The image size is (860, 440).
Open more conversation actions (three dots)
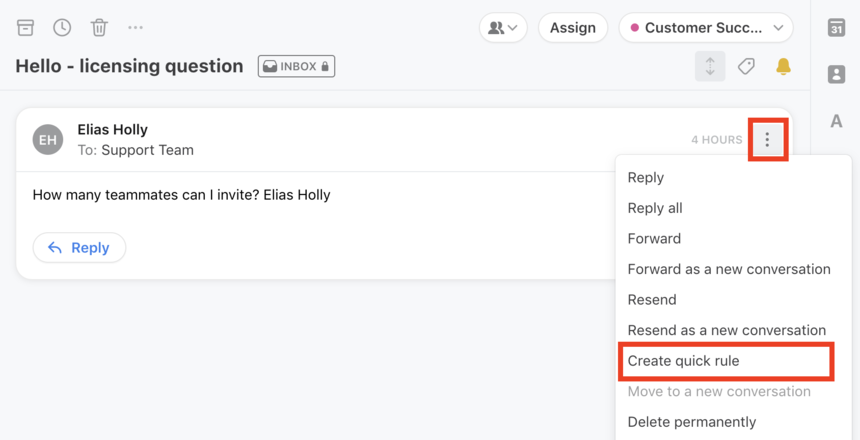(135, 27)
